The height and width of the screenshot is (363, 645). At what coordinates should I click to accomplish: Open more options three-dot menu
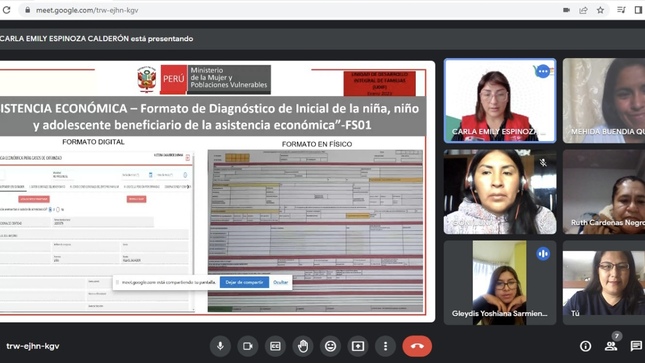385,346
